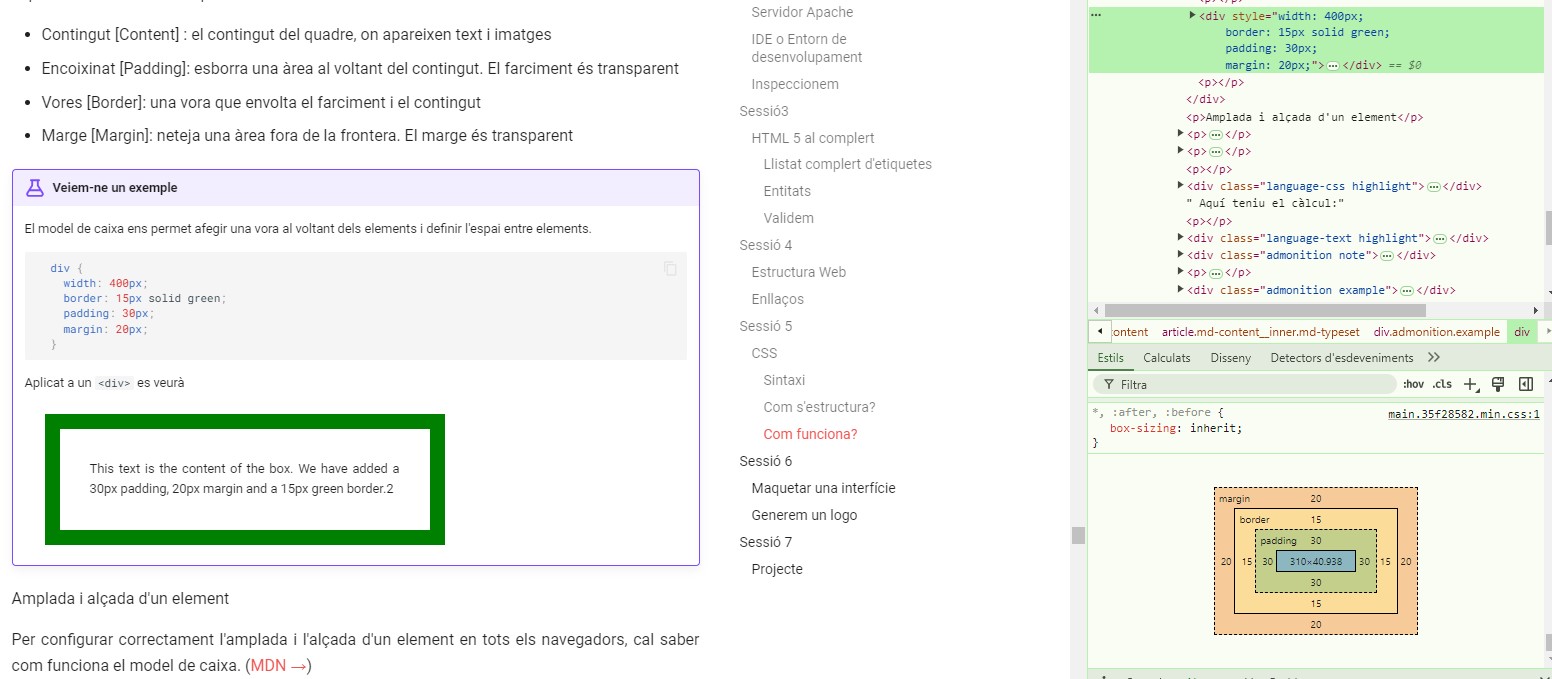Show more DevTools style tabs chevron

(x=1434, y=357)
